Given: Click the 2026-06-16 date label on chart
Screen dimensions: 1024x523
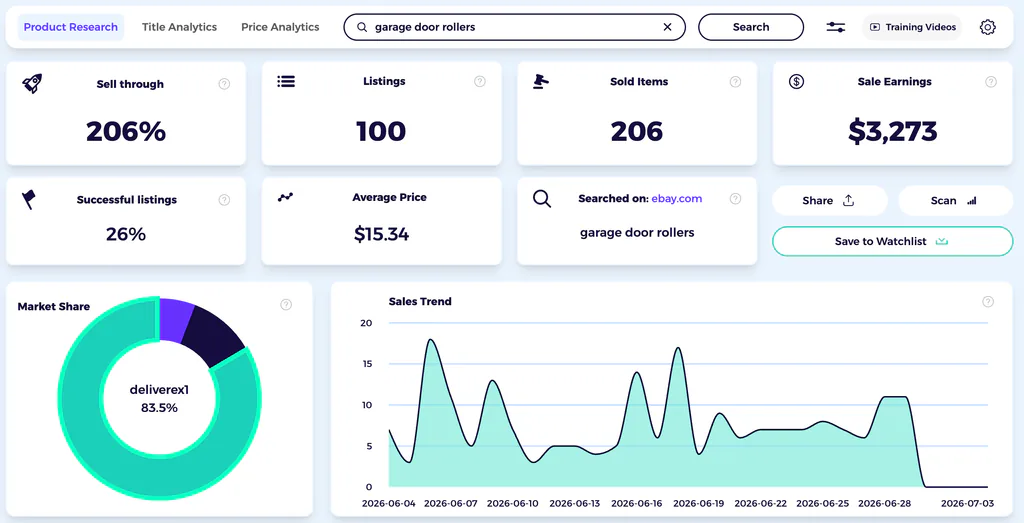Looking at the screenshot, I should pos(637,503).
